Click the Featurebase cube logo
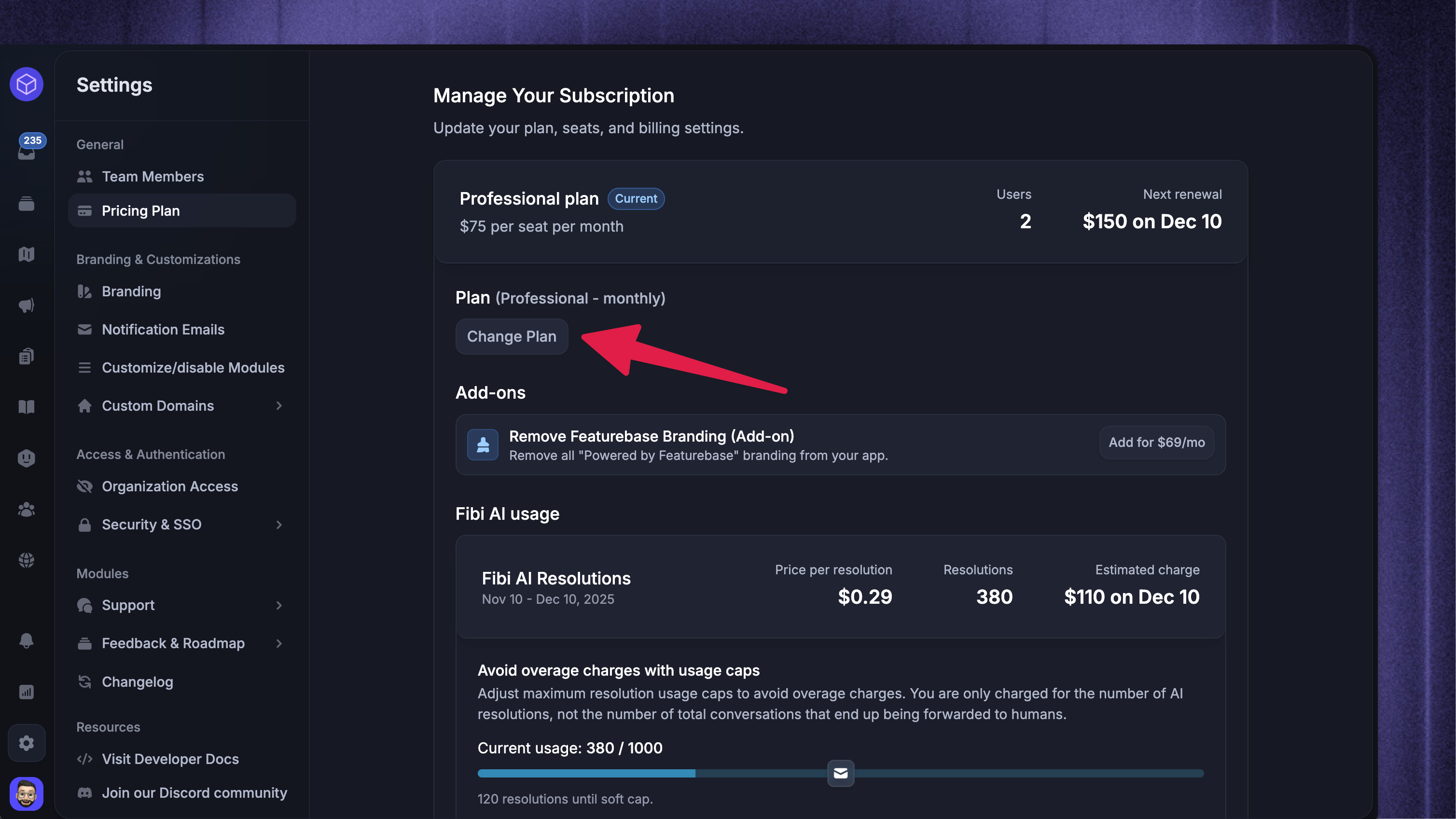 tap(27, 85)
